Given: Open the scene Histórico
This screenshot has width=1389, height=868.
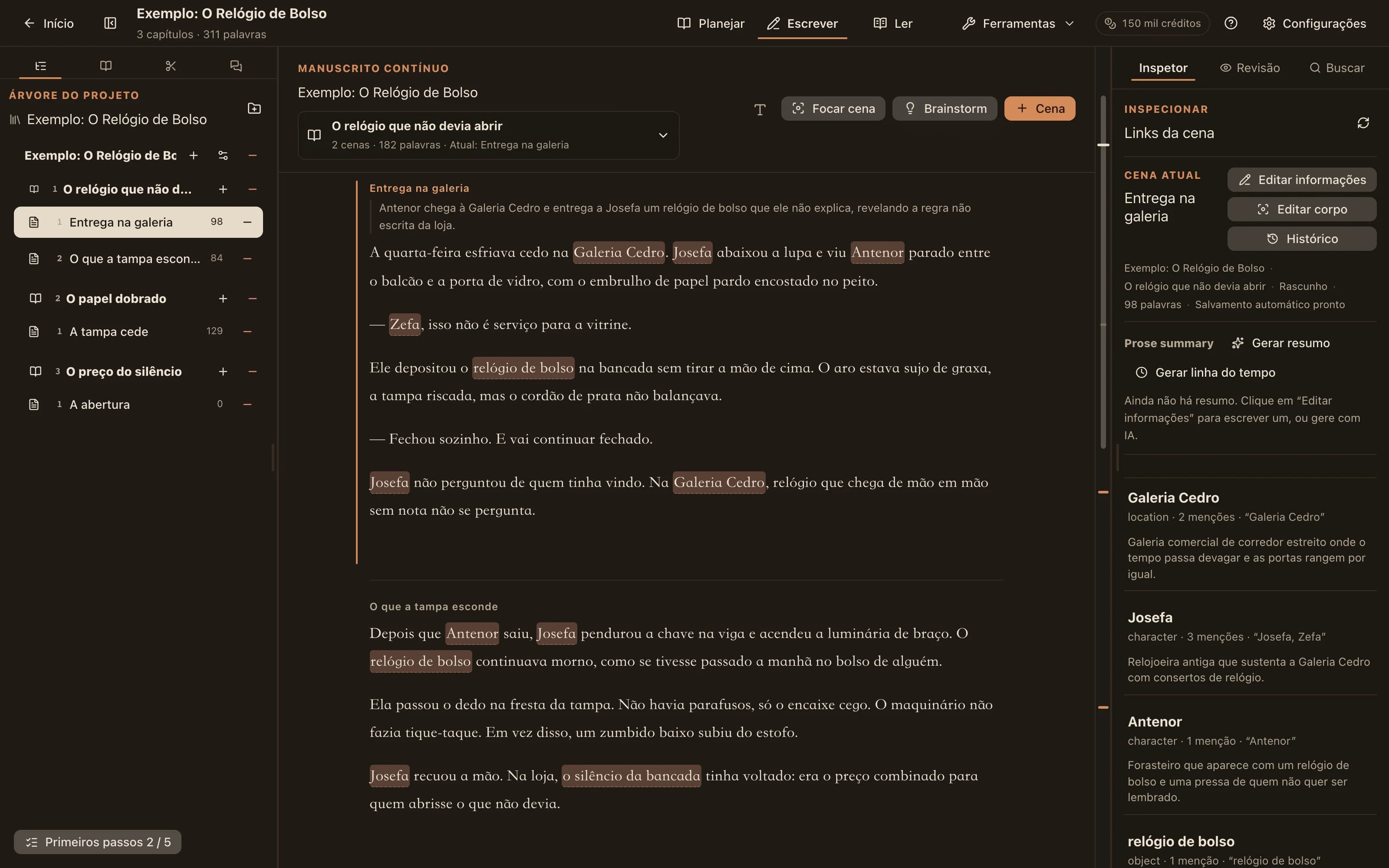Looking at the screenshot, I should click(1302, 239).
